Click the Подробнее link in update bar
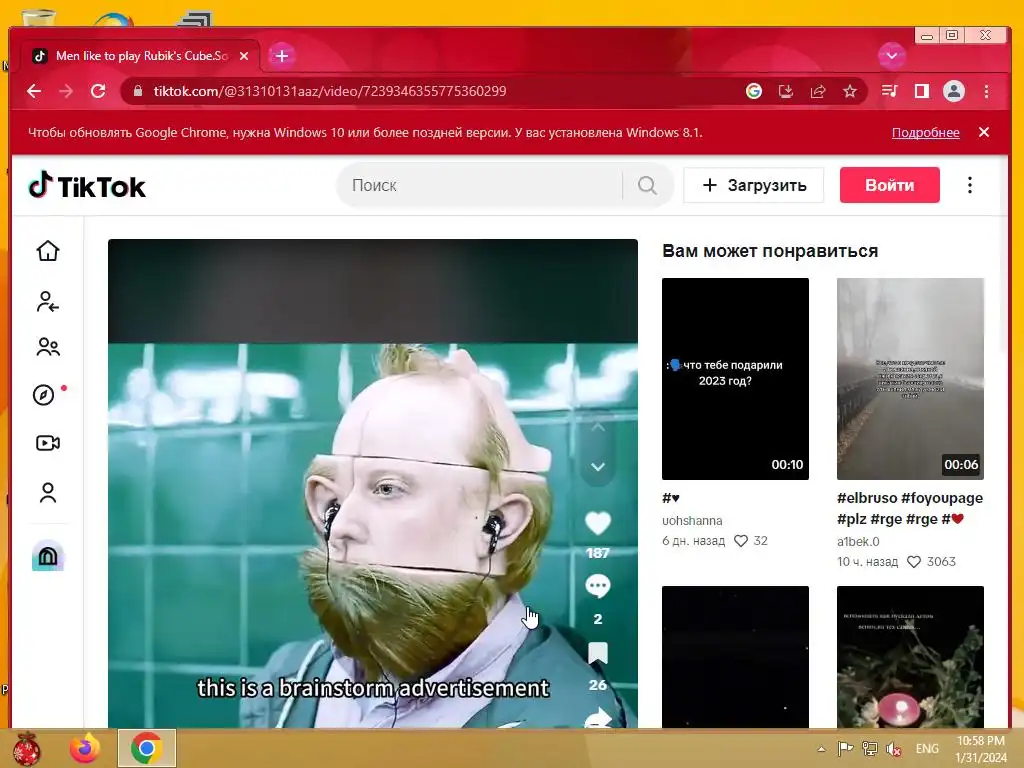This screenshot has width=1024, height=768. click(925, 133)
